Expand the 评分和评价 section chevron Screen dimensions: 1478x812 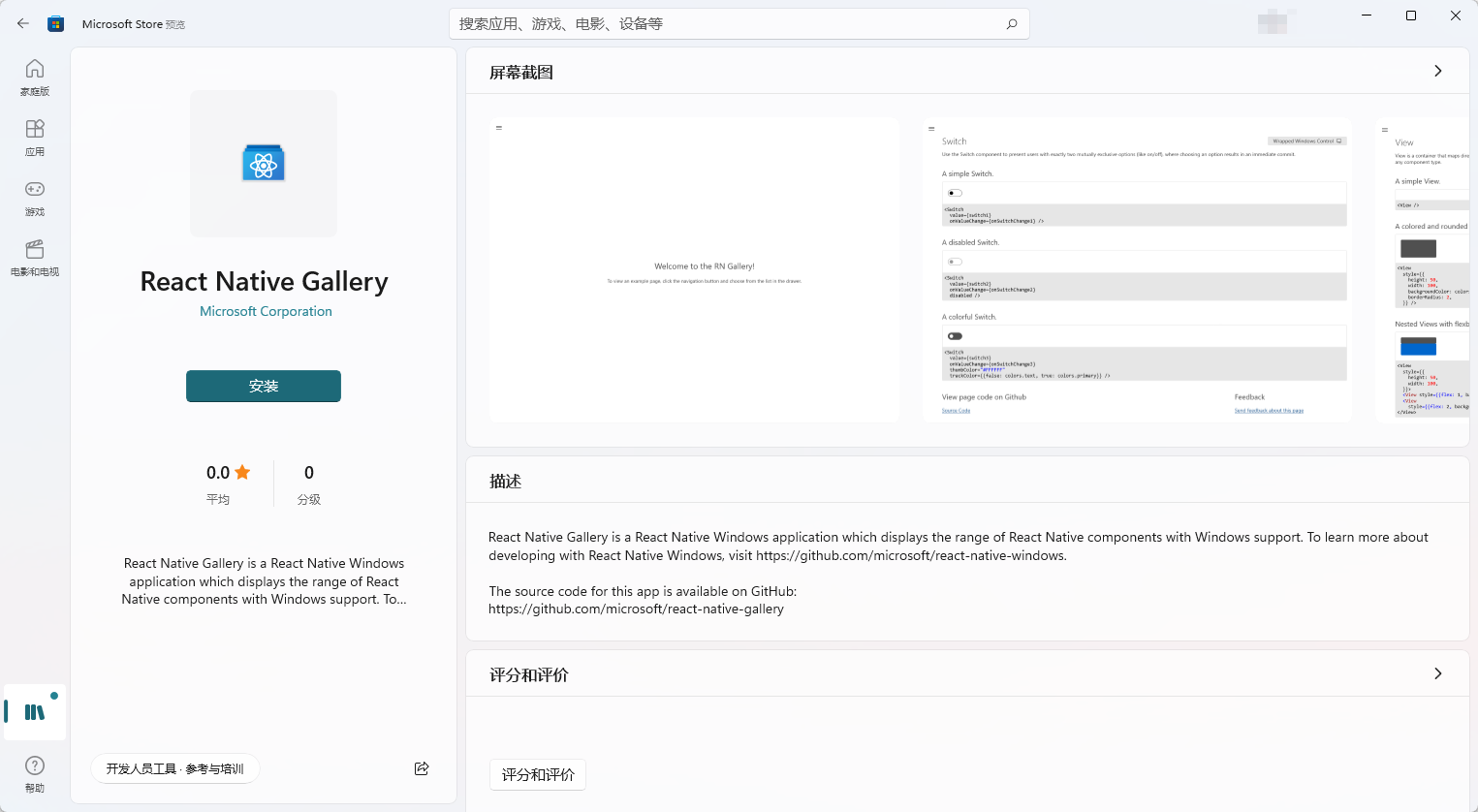click(x=1438, y=673)
